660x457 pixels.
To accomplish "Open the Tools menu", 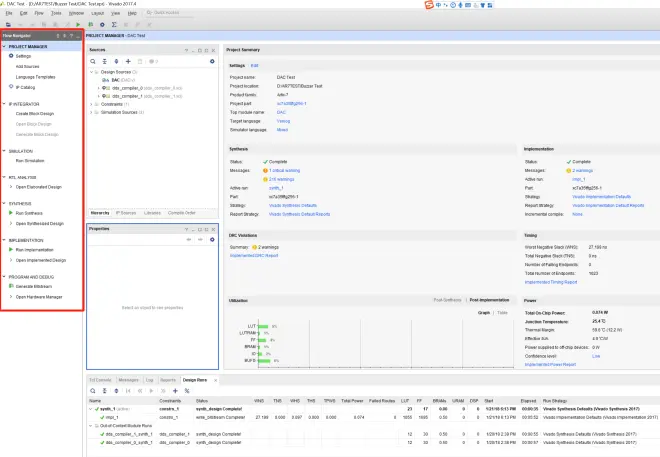I will (x=56, y=13).
